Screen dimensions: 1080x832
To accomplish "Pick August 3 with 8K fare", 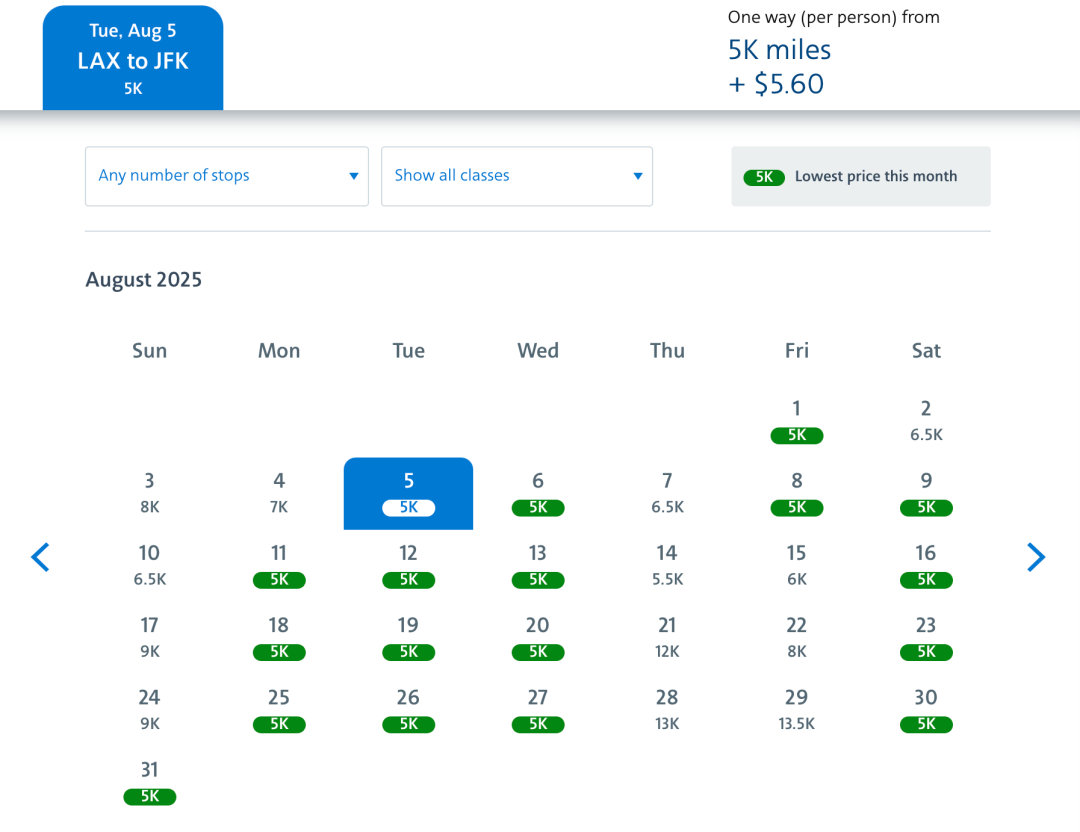I will (x=149, y=493).
